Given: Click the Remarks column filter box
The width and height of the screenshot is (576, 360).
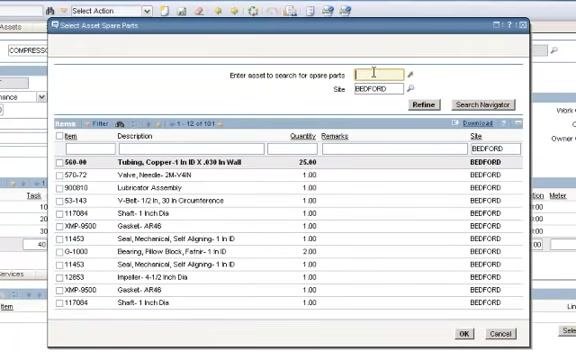Looking at the screenshot, I should [395, 149].
